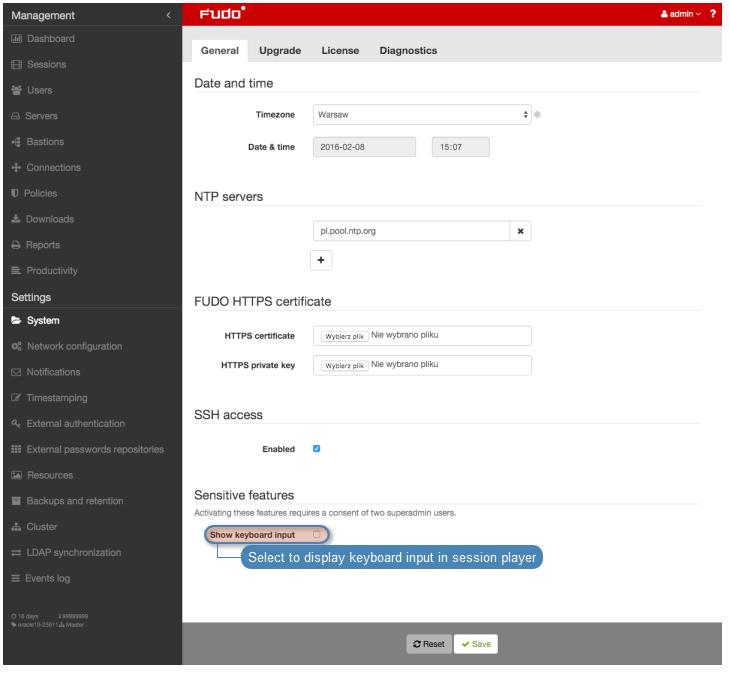730x673 pixels.
Task: Click the Bastions icon in sidebar
Action: tap(16, 142)
